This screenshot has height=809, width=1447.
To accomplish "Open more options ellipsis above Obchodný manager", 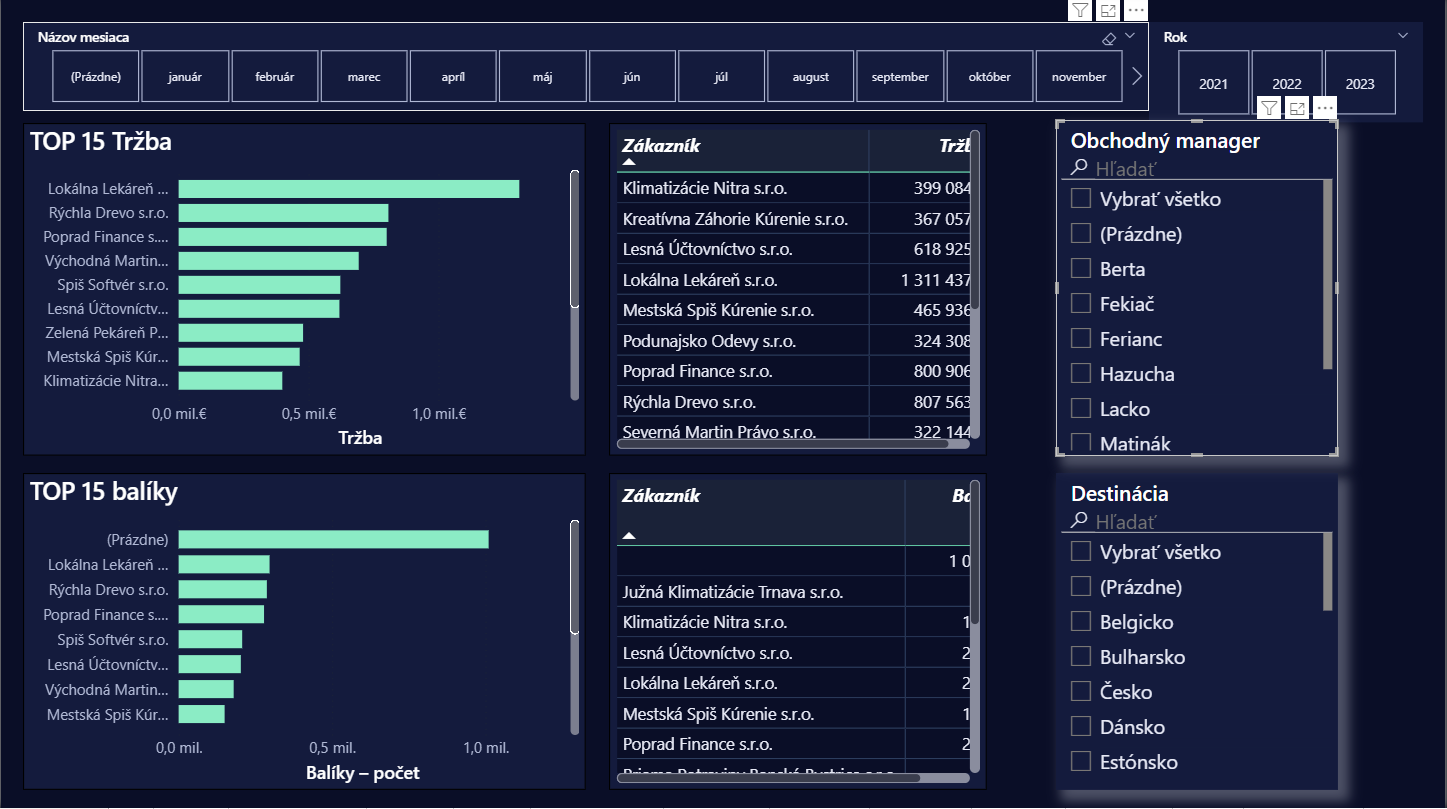I will point(1325,108).
